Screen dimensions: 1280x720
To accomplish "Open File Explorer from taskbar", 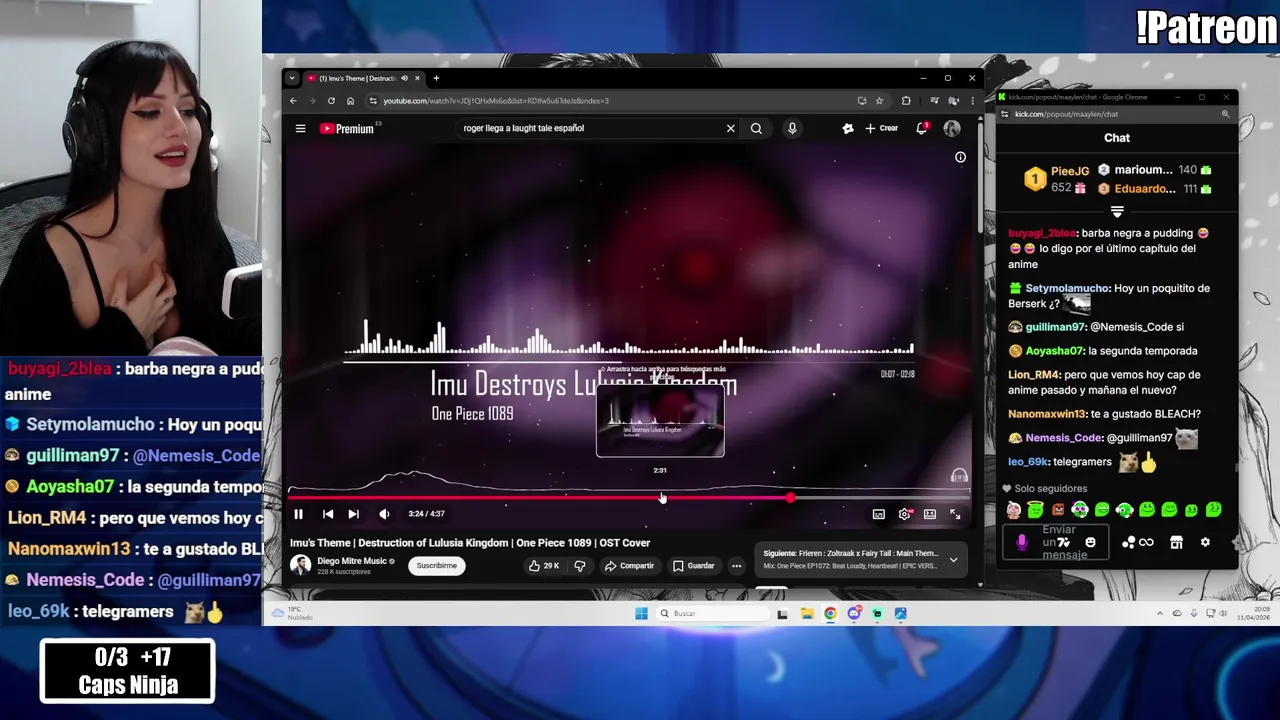I will (x=807, y=614).
